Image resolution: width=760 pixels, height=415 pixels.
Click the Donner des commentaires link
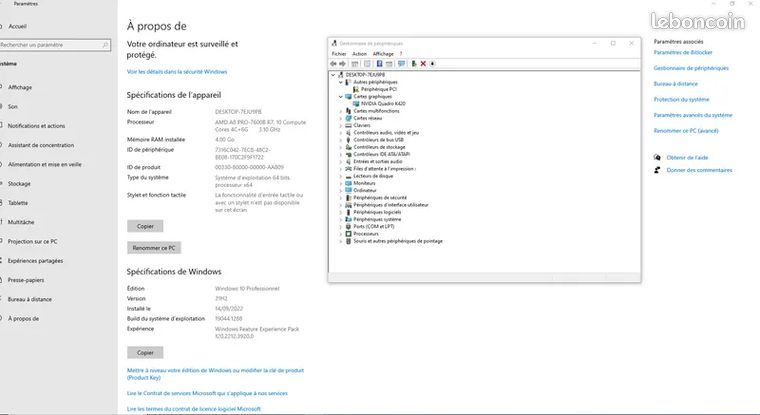pyautogui.click(x=699, y=170)
